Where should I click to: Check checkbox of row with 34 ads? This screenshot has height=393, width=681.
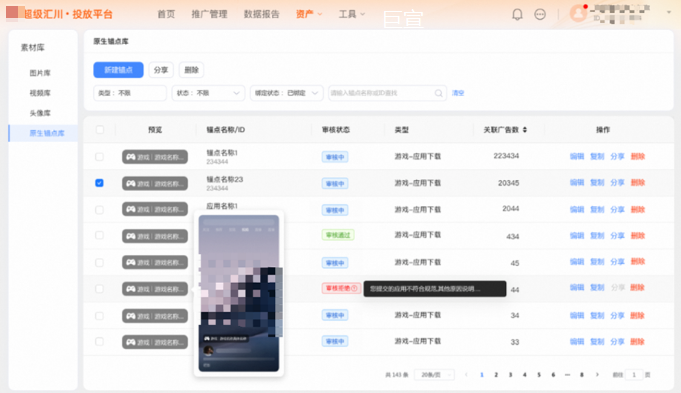[x=99, y=316]
